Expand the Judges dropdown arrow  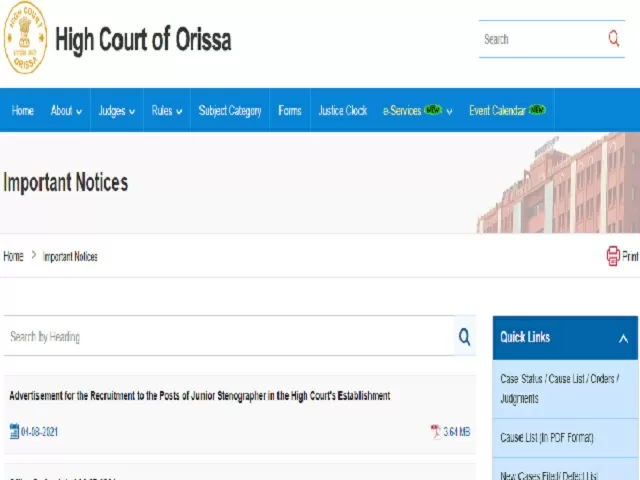pyautogui.click(x=132, y=111)
